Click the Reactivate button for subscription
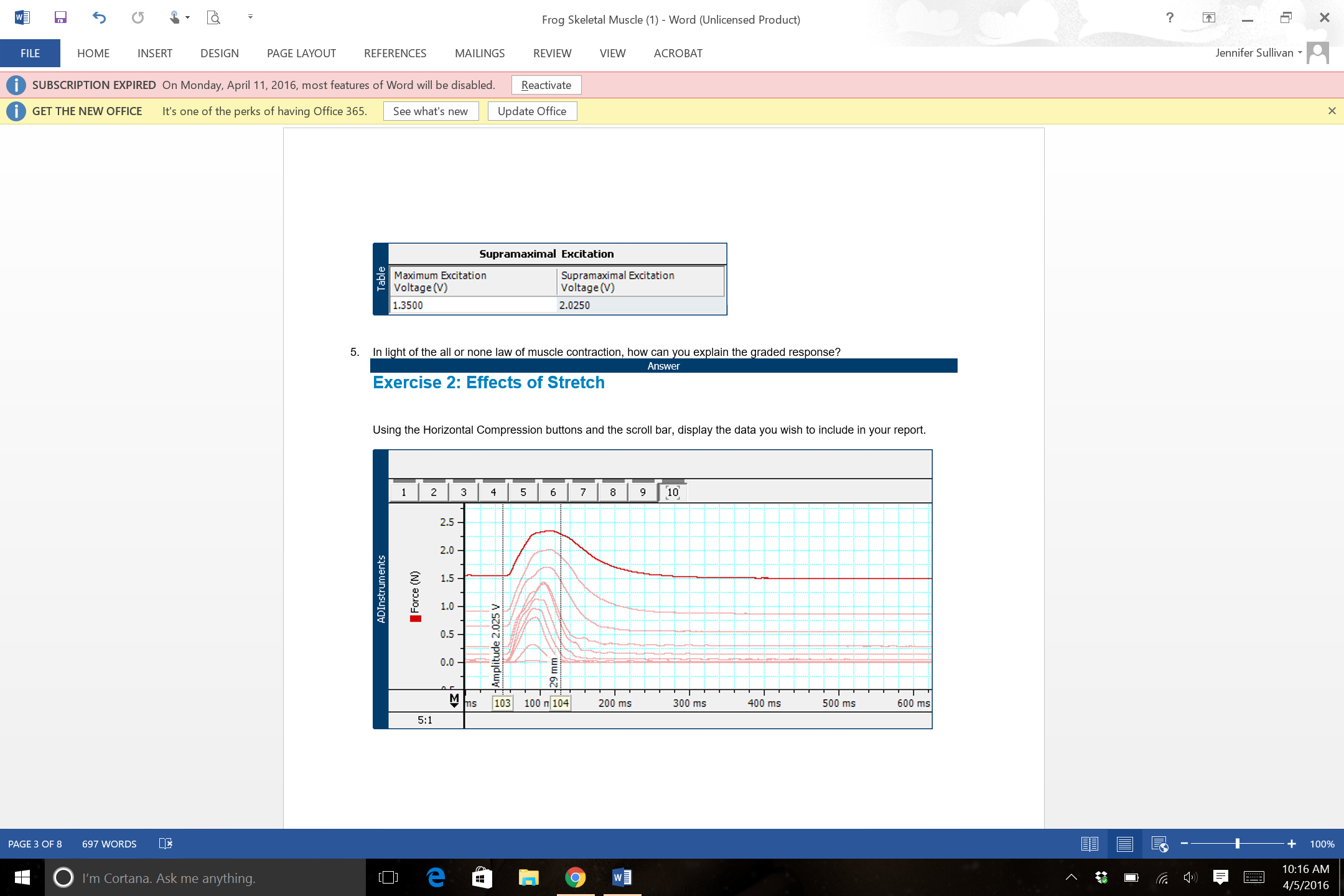The height and width of the screenshot is (896, 1344). pyautogui.click(x=545, y=84)
